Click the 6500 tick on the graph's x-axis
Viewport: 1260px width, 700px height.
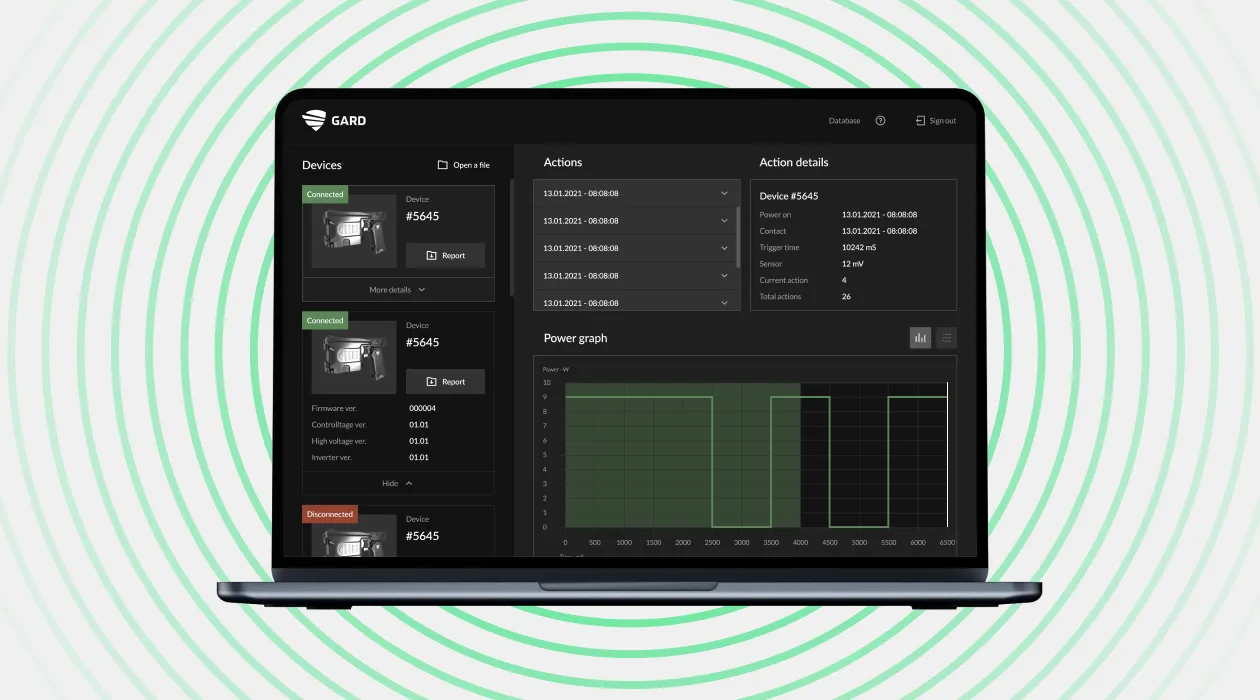947,542
